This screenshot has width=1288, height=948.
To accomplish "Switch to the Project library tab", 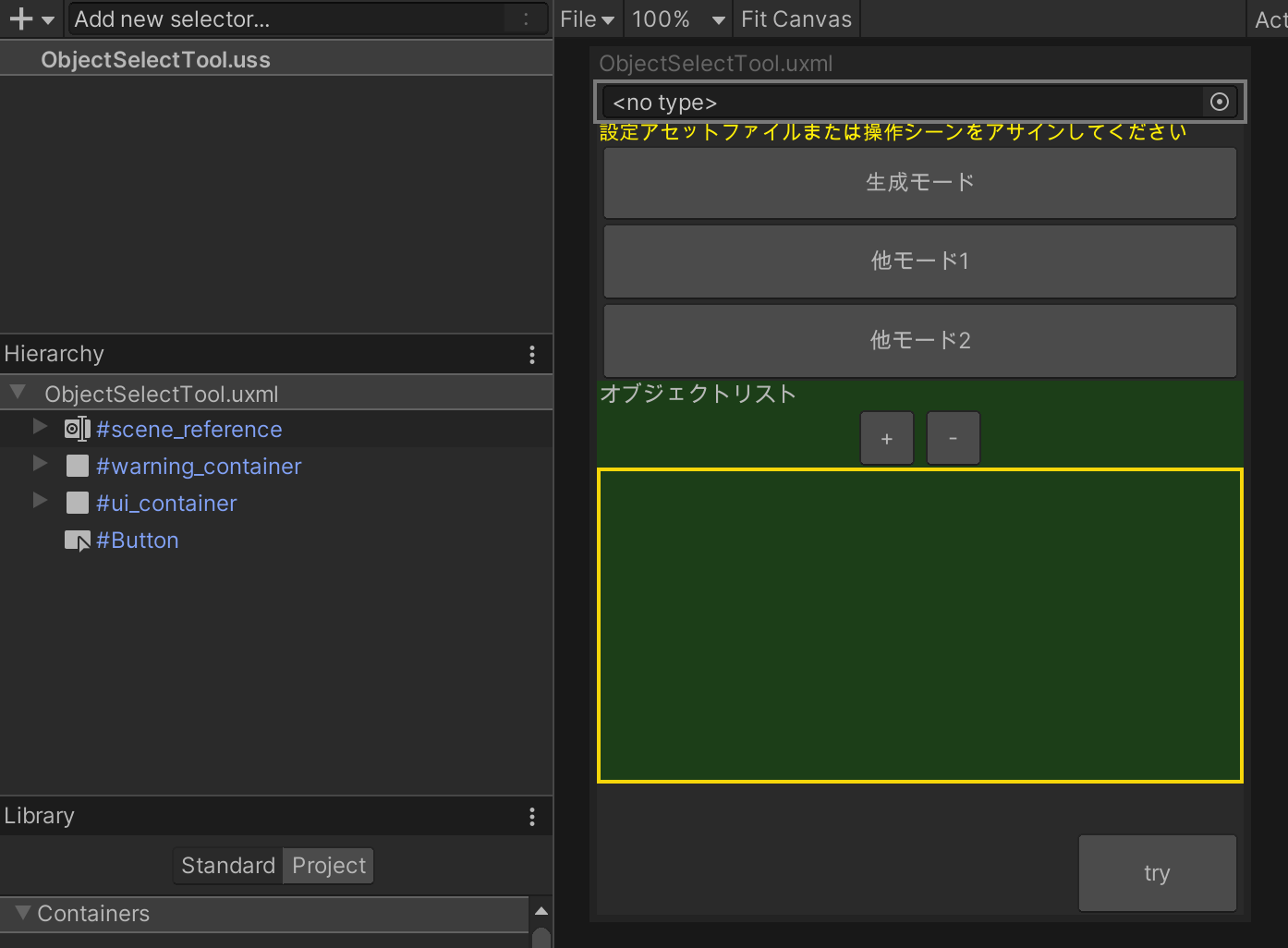I will click(329, 866).
